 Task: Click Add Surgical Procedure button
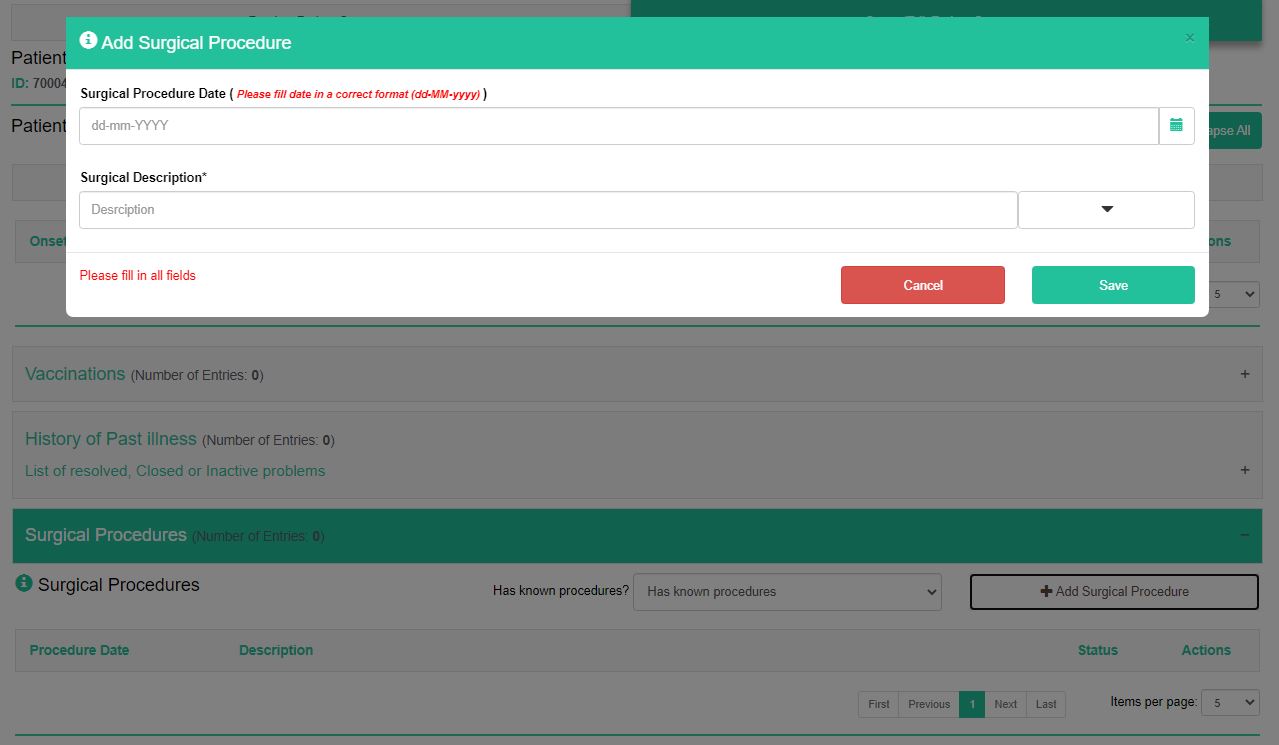point(1113,592)
